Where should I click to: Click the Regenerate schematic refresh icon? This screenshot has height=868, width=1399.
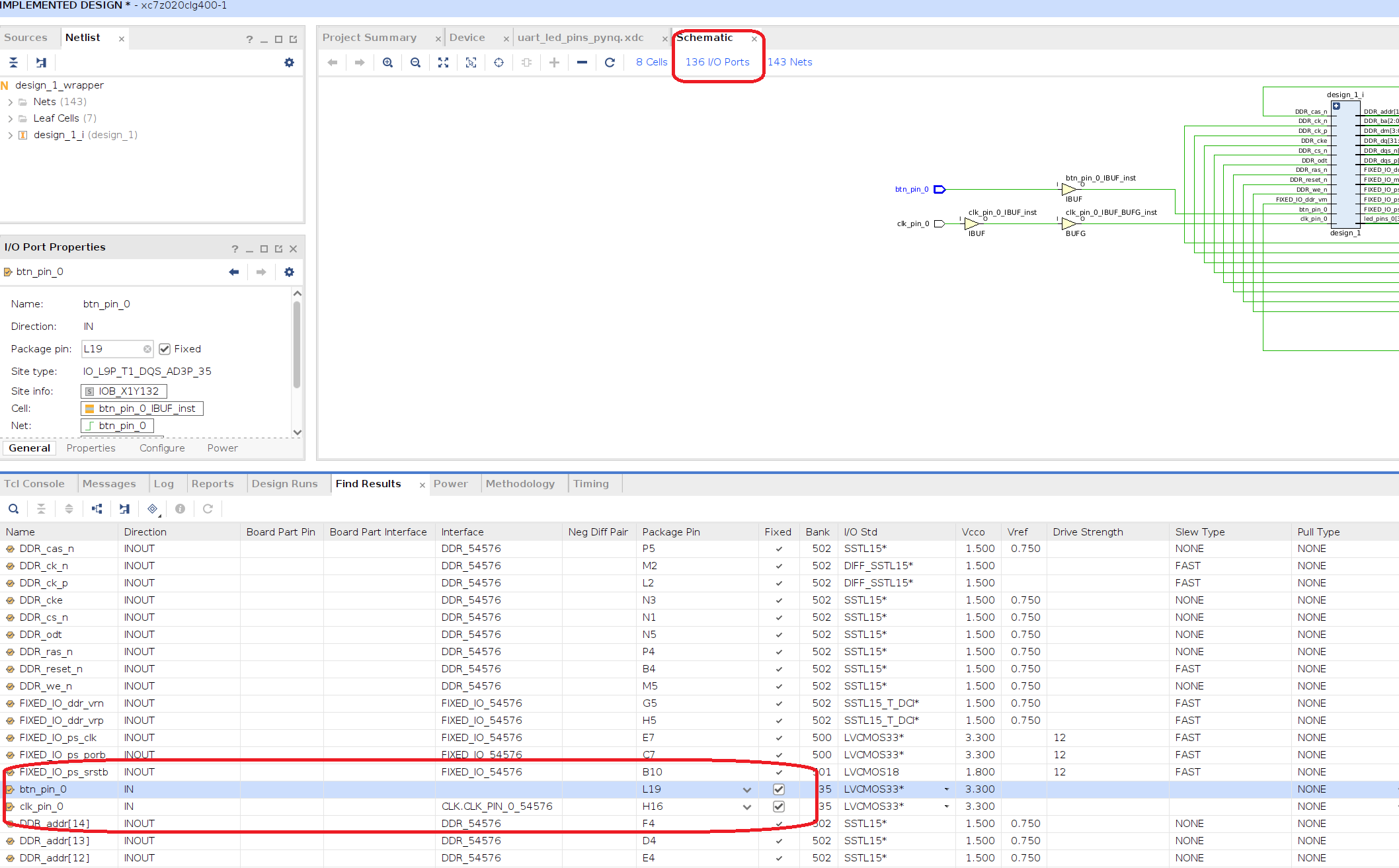(610, 62)
